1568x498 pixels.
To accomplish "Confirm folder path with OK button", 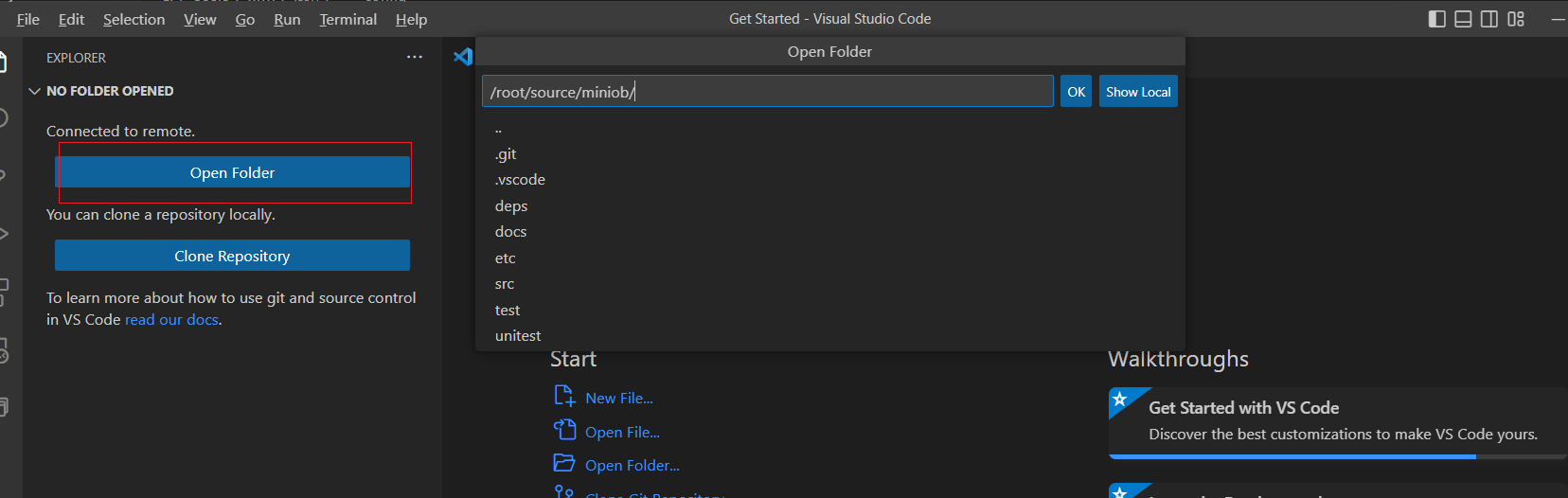I will pyautogui.click(x=1076, y=92).
